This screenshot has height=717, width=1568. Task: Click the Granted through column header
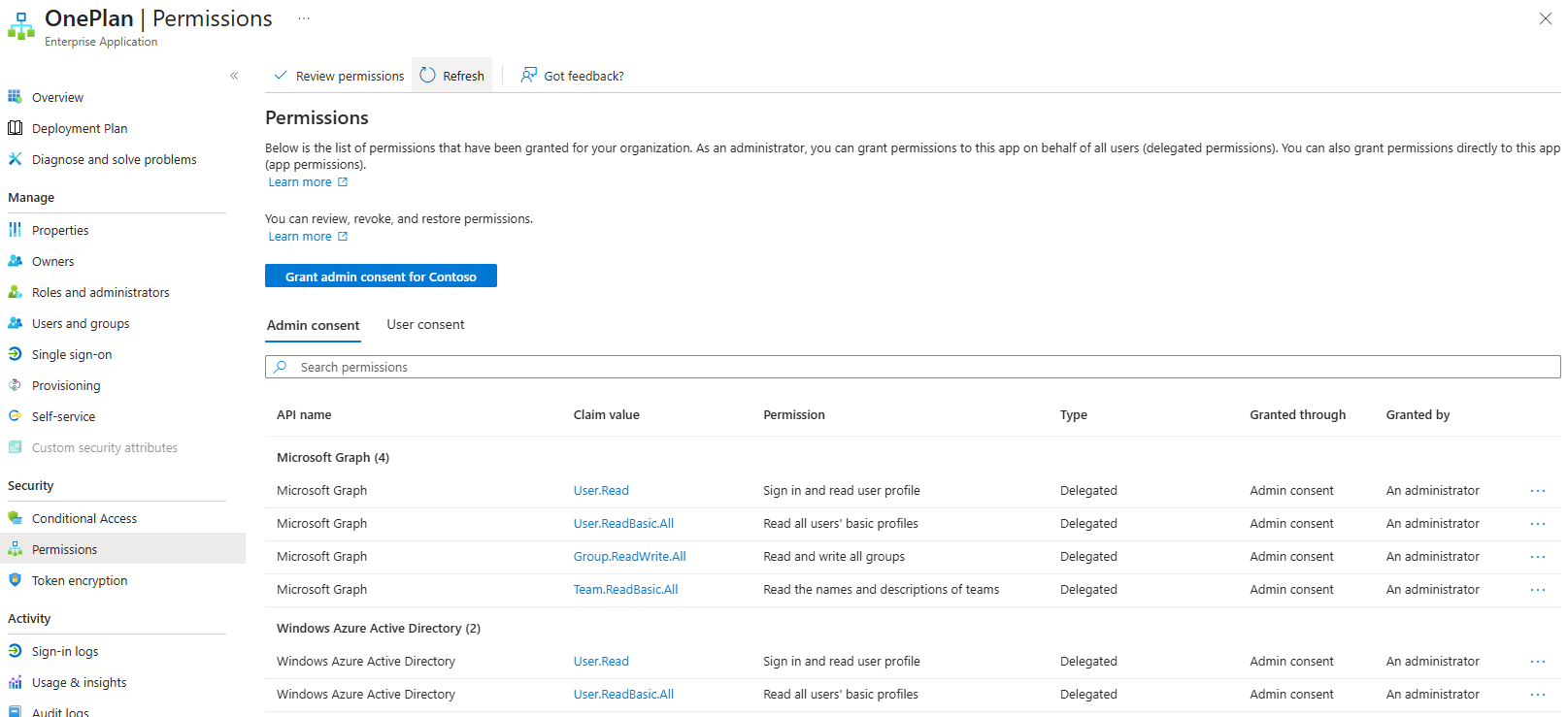(x=1297, y=415)
